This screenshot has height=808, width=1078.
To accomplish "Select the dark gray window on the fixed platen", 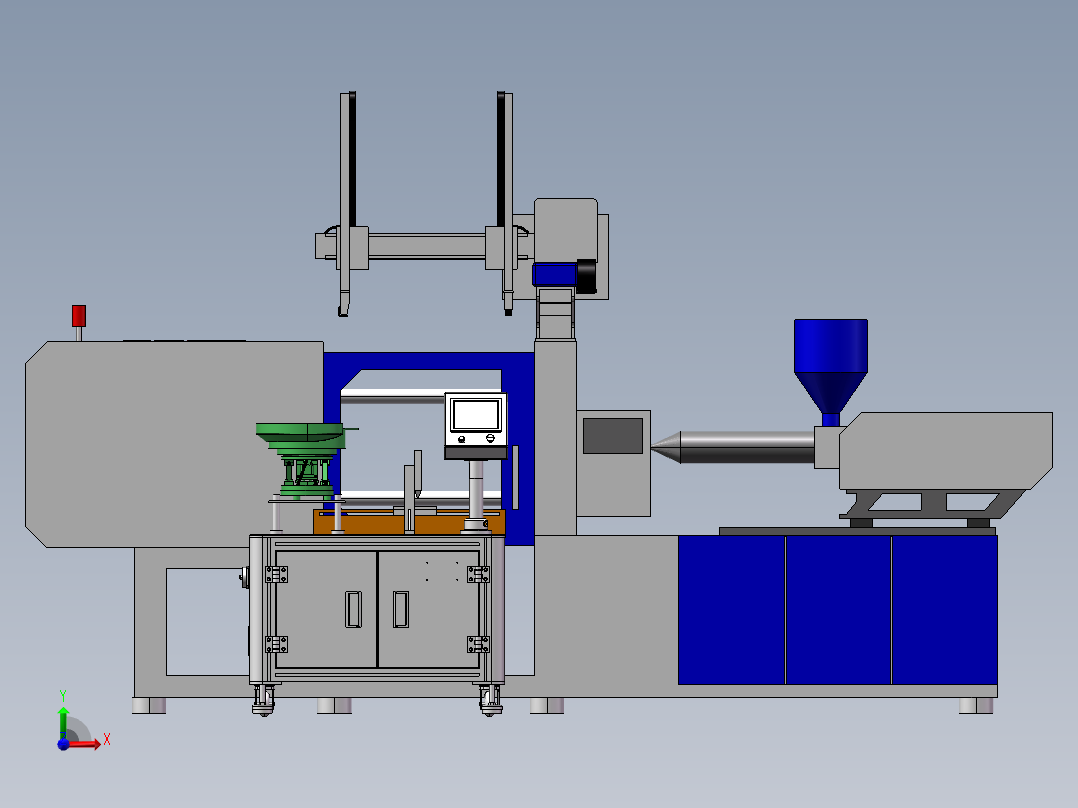I will point(613,435).
